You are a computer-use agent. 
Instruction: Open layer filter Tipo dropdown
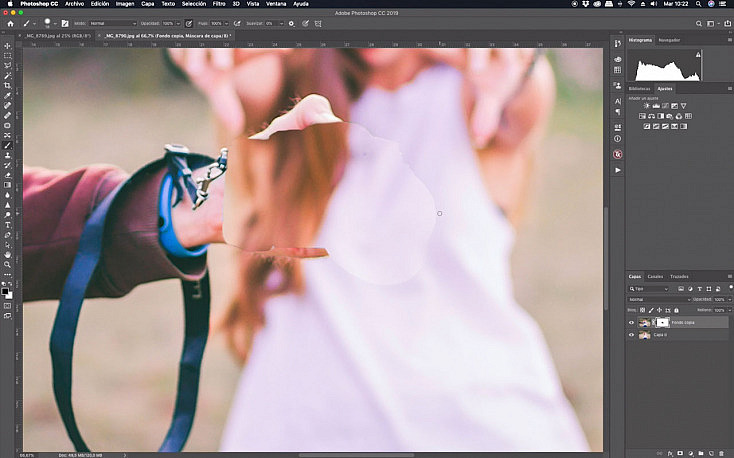(648, 289)
